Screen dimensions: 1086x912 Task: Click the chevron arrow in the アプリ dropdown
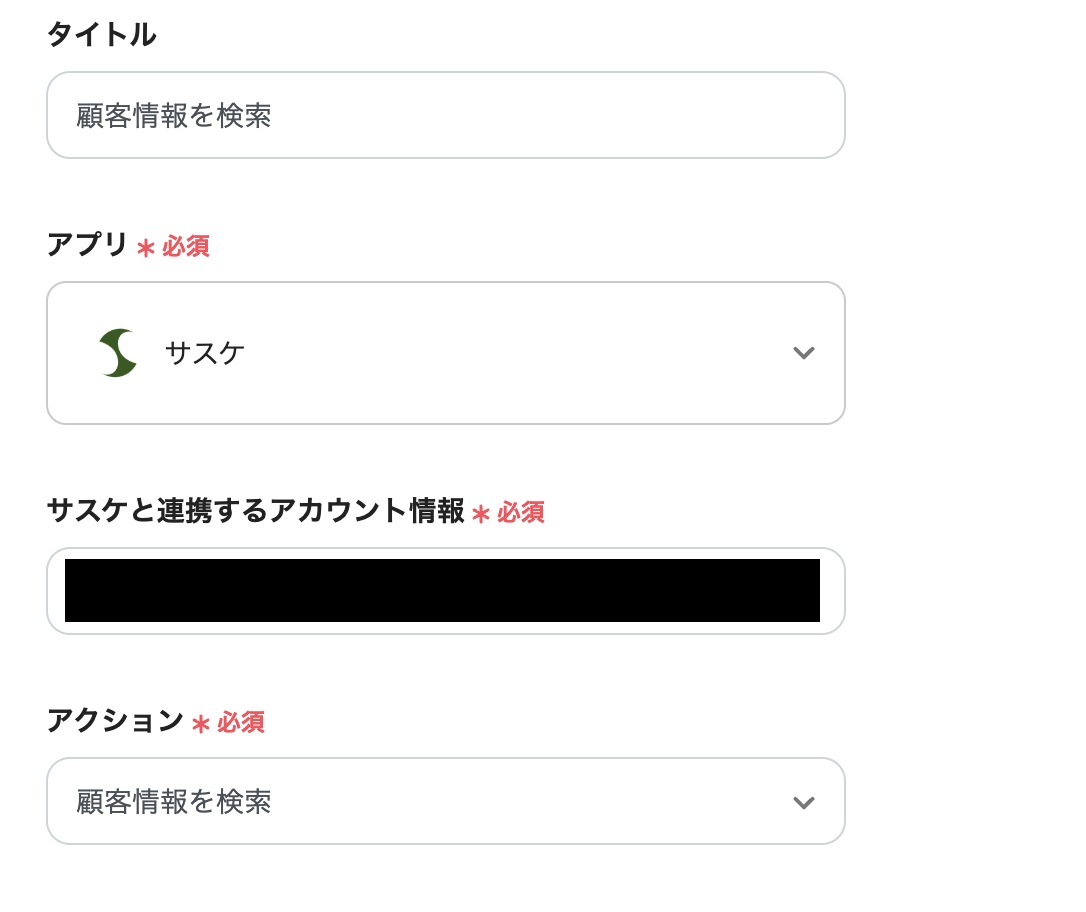[804, 353]
